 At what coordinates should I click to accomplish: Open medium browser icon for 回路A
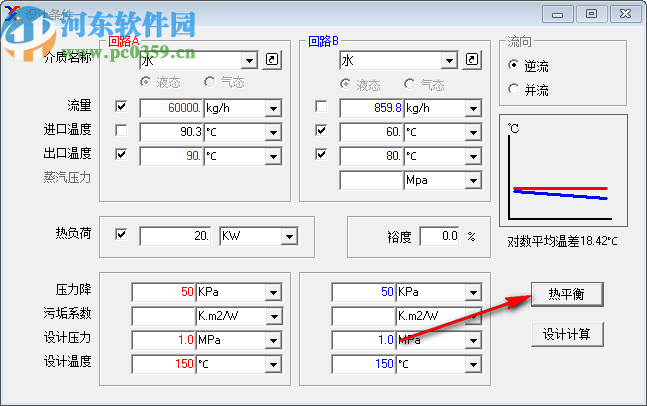point(272,60)
